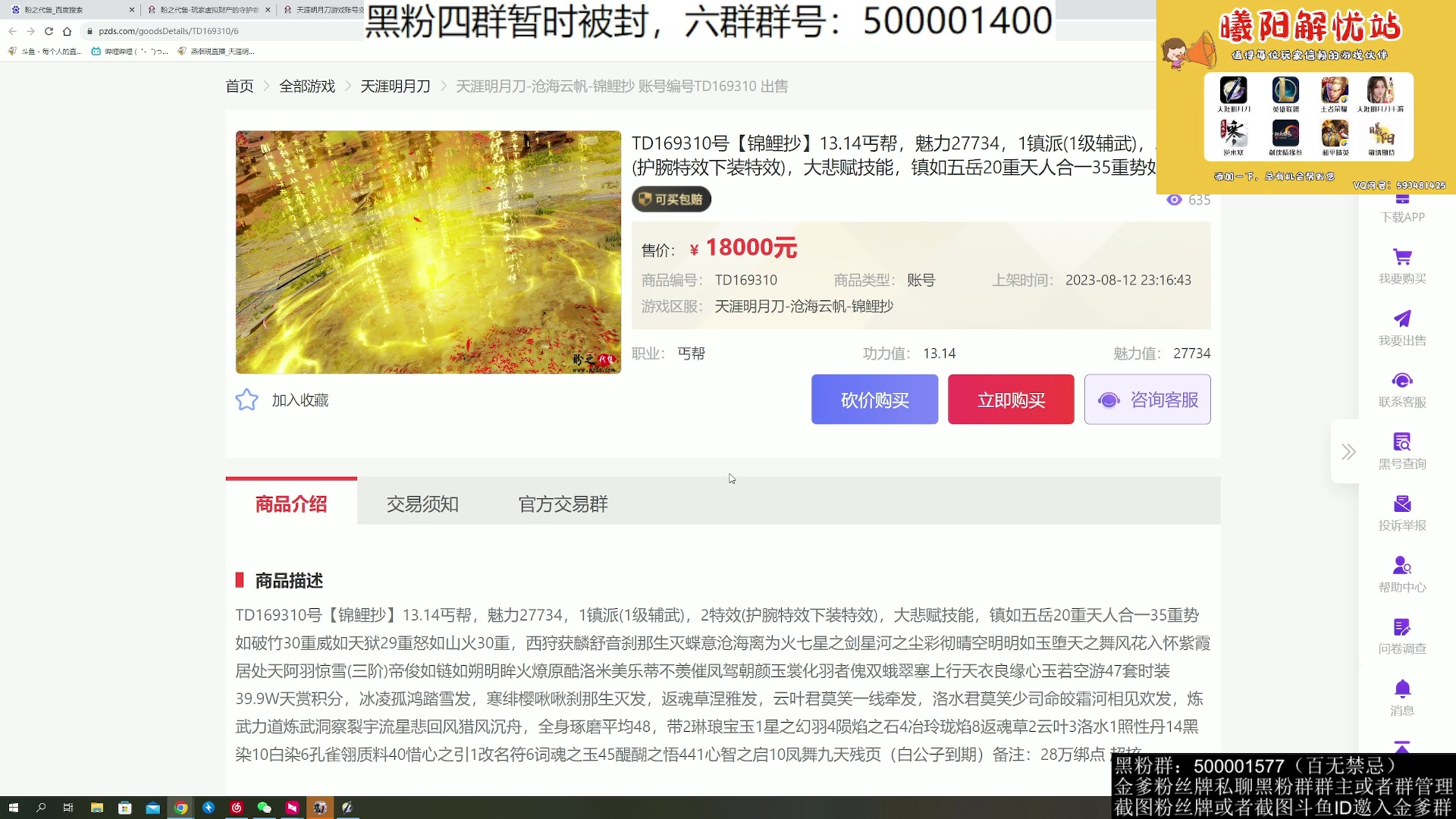Select the 我要购买 shopping cart icon

pos(1404,258)
